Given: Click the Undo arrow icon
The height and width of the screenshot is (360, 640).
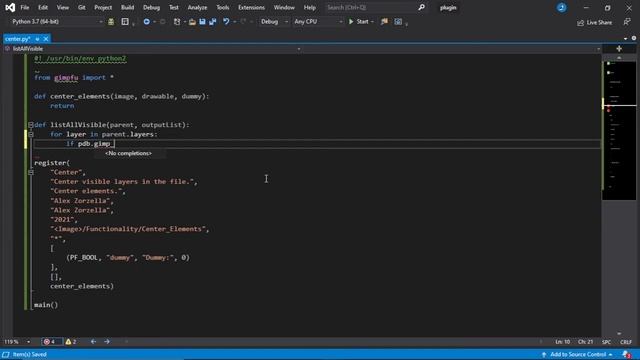Looking at the screenshot, I should click(226, 22).
